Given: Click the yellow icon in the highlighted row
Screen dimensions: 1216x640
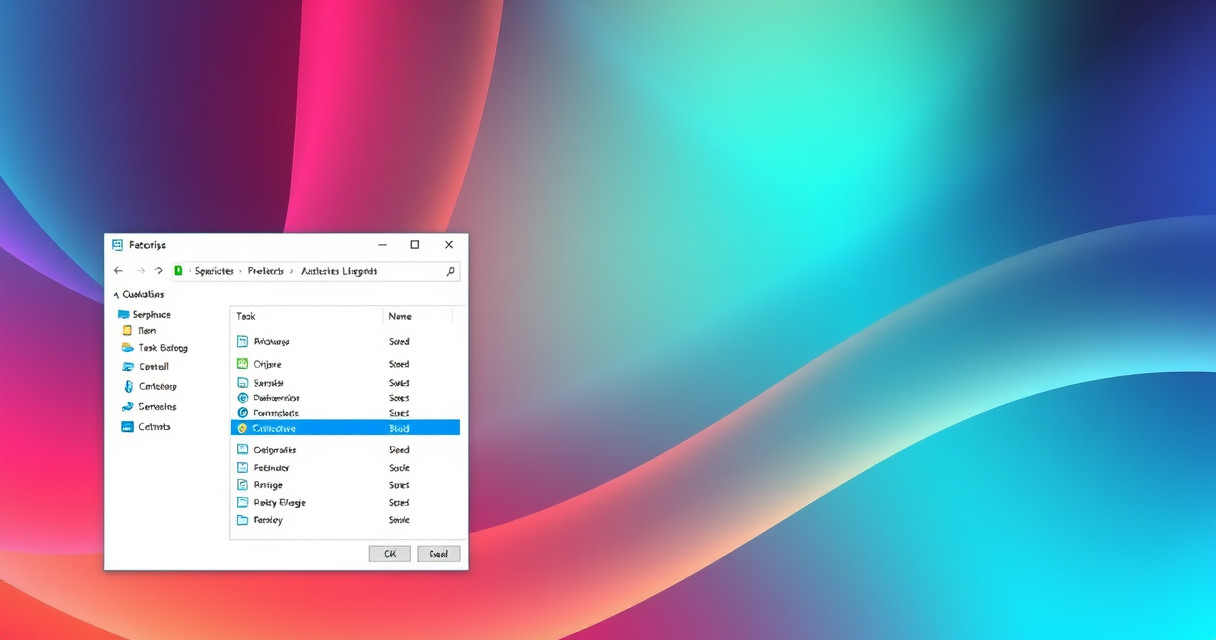Looking at the screenshot, I should tap(242, 428).
